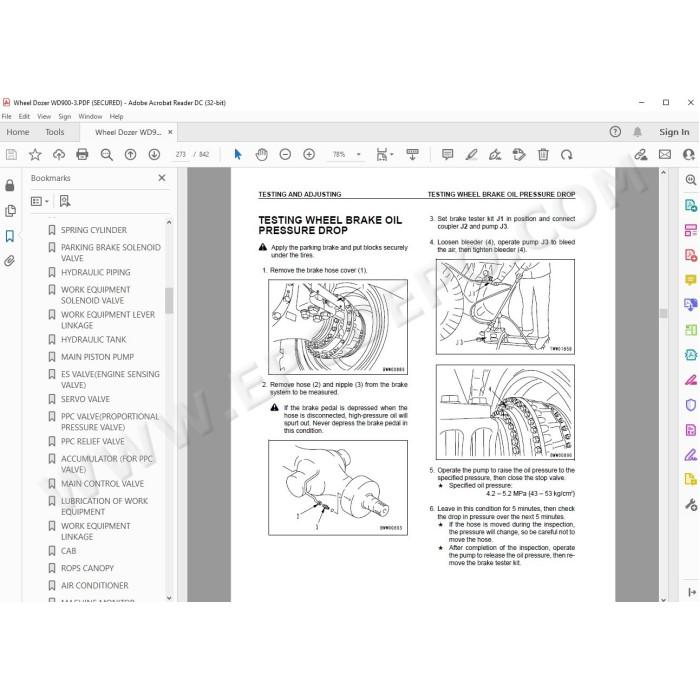This screenshot has width=700, height=700.
Task: Click the scrolling mode icon
Action: pyautogui.click(x=412, y=154)
